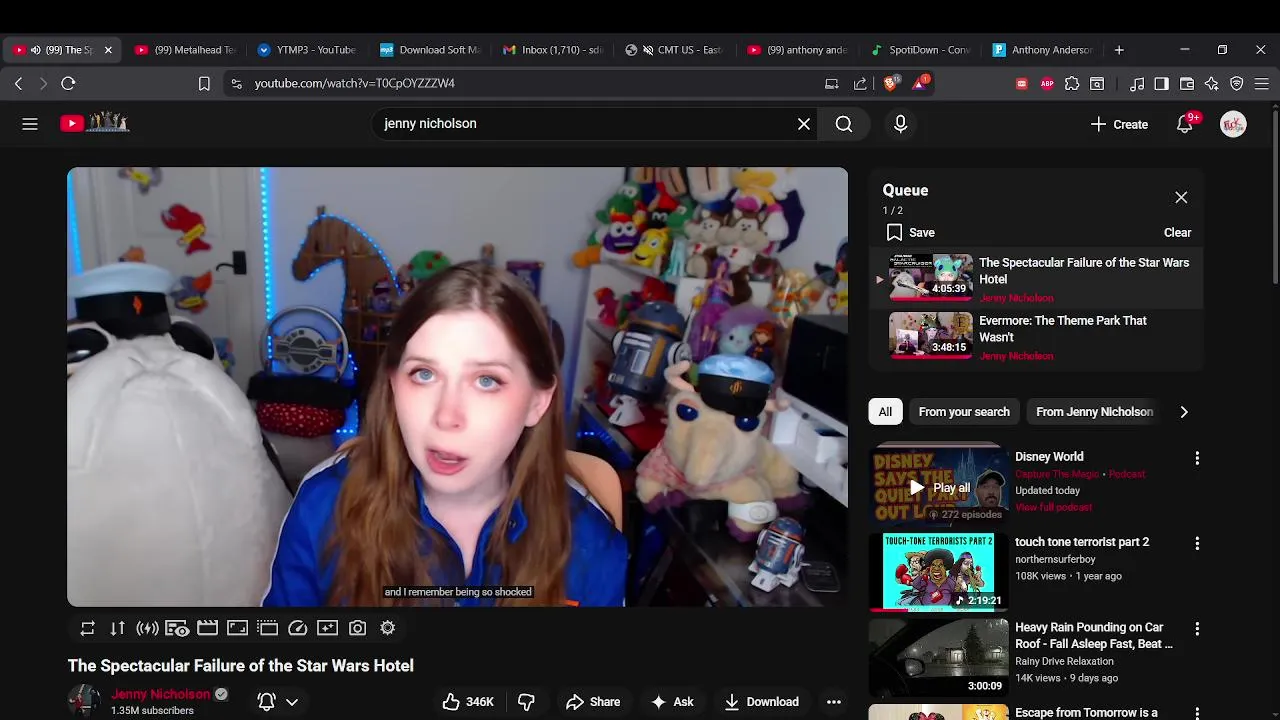The height and width of the screenshot is (720, 1280).
Task: Open options for touch tone terrorist video
Action: click(1197, 543)
